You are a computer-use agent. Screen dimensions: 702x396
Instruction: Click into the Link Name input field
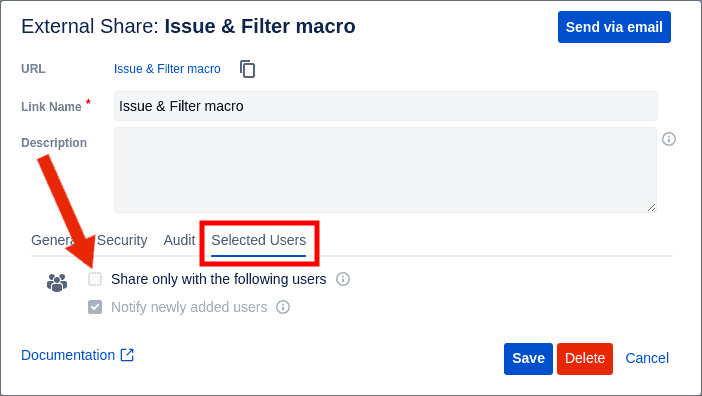(x=386, y=106)
